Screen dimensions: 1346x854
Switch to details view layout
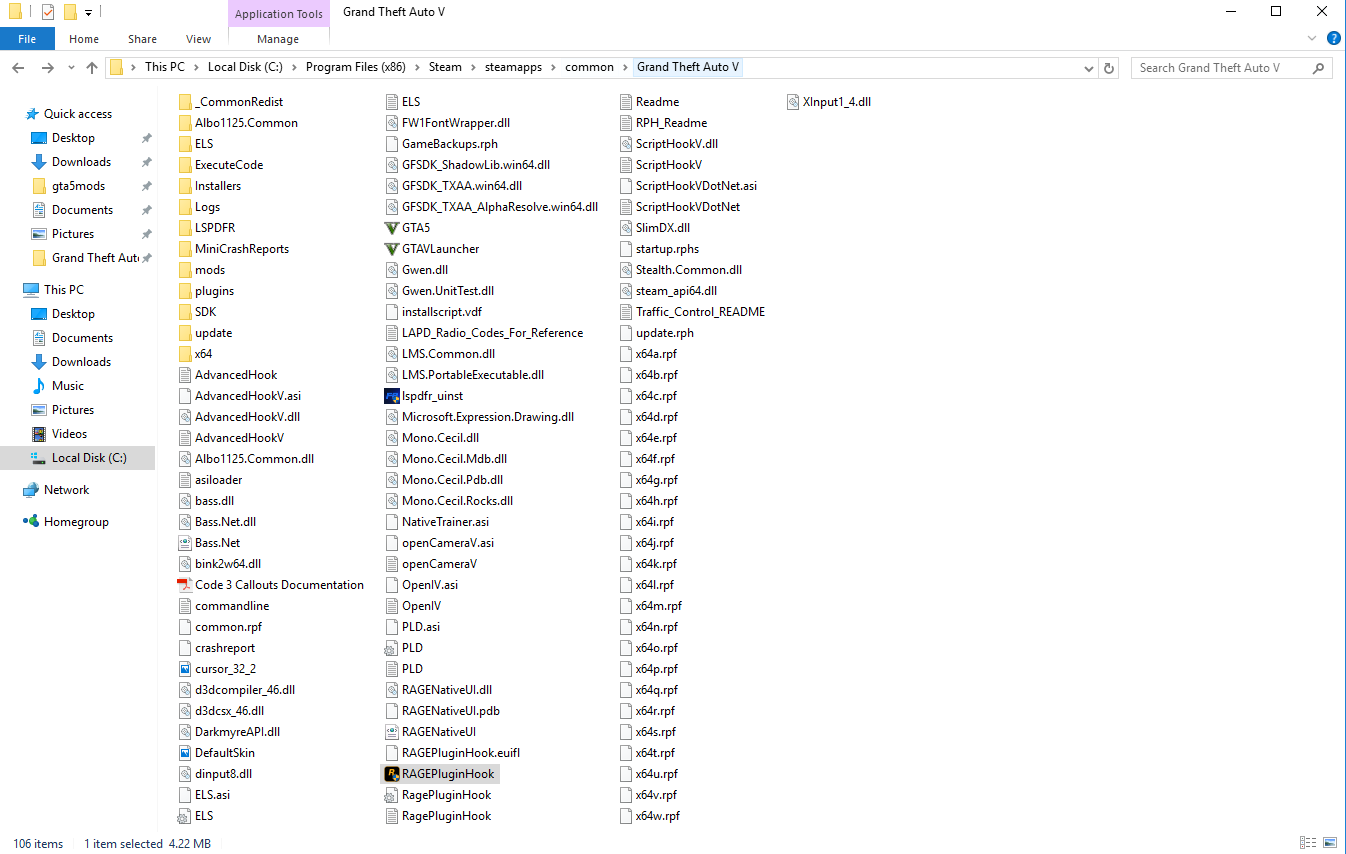click(1308, 843)
